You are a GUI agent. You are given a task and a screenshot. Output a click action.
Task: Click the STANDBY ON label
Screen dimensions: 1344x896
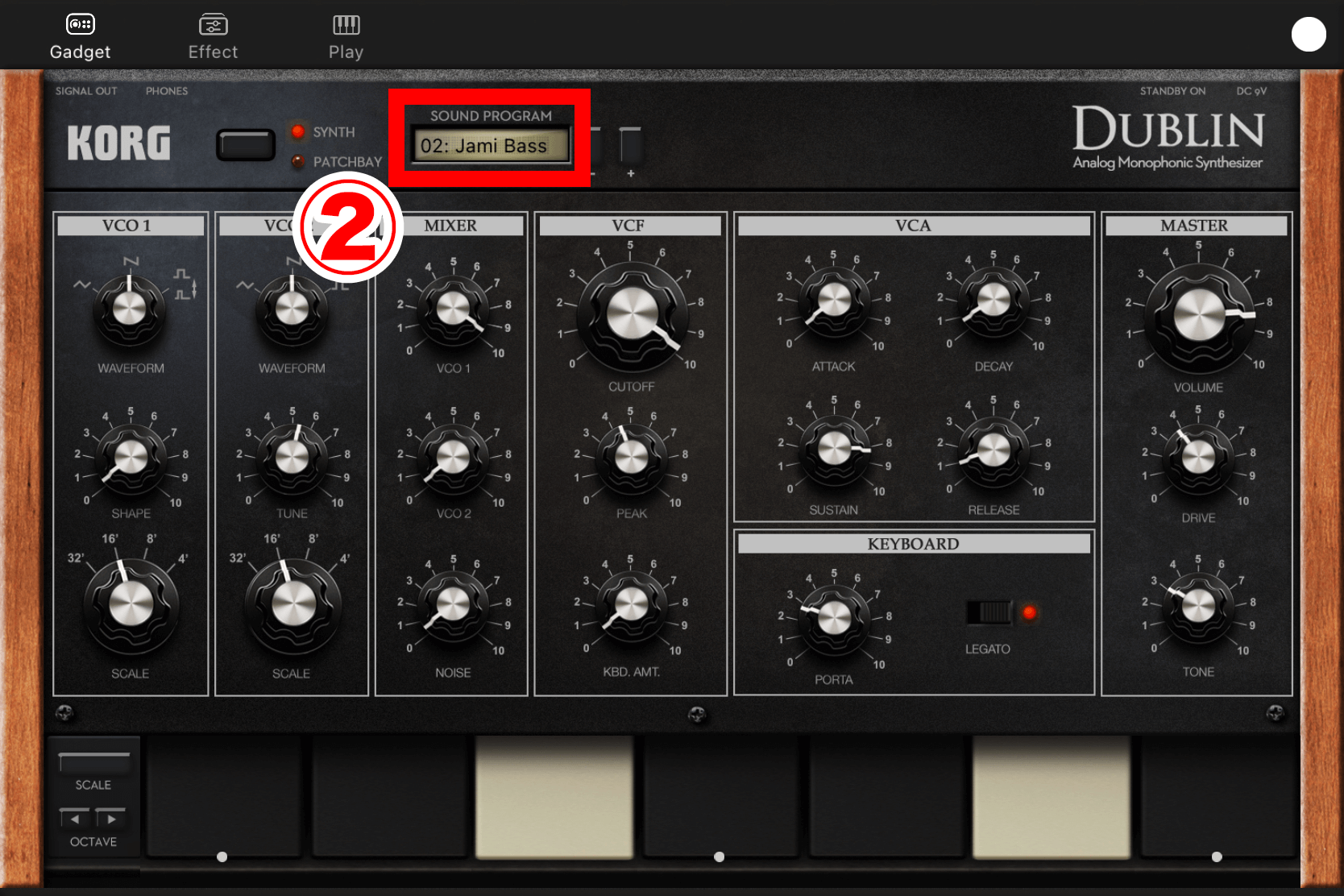tap(1172, 91)
